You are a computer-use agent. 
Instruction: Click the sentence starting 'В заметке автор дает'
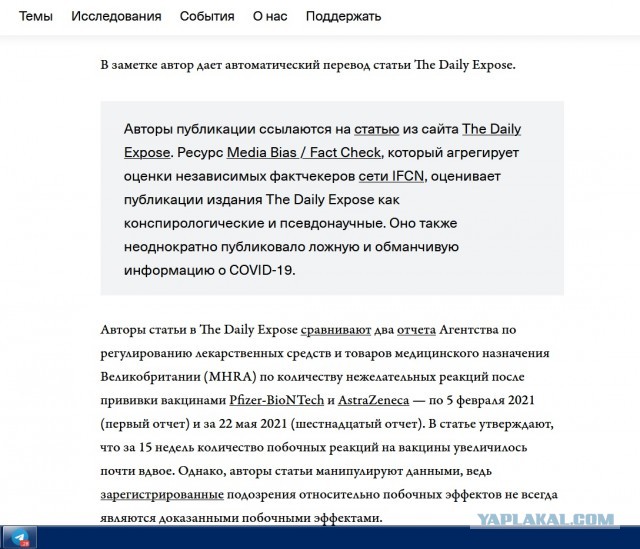coord(308,65)
